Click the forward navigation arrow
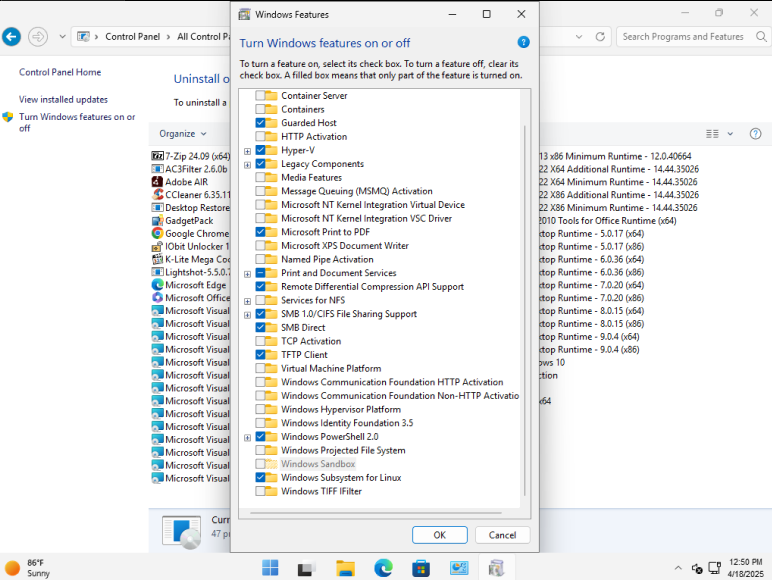This screenshot has height=580, width=772. (x=38, y=36)
